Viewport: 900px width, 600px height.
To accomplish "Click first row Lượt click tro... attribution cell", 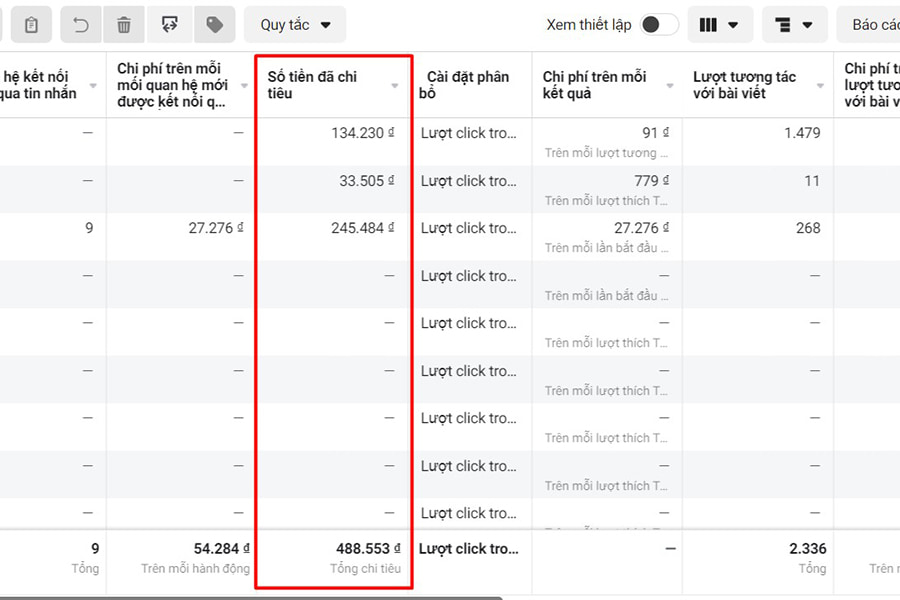I will 469,133.
